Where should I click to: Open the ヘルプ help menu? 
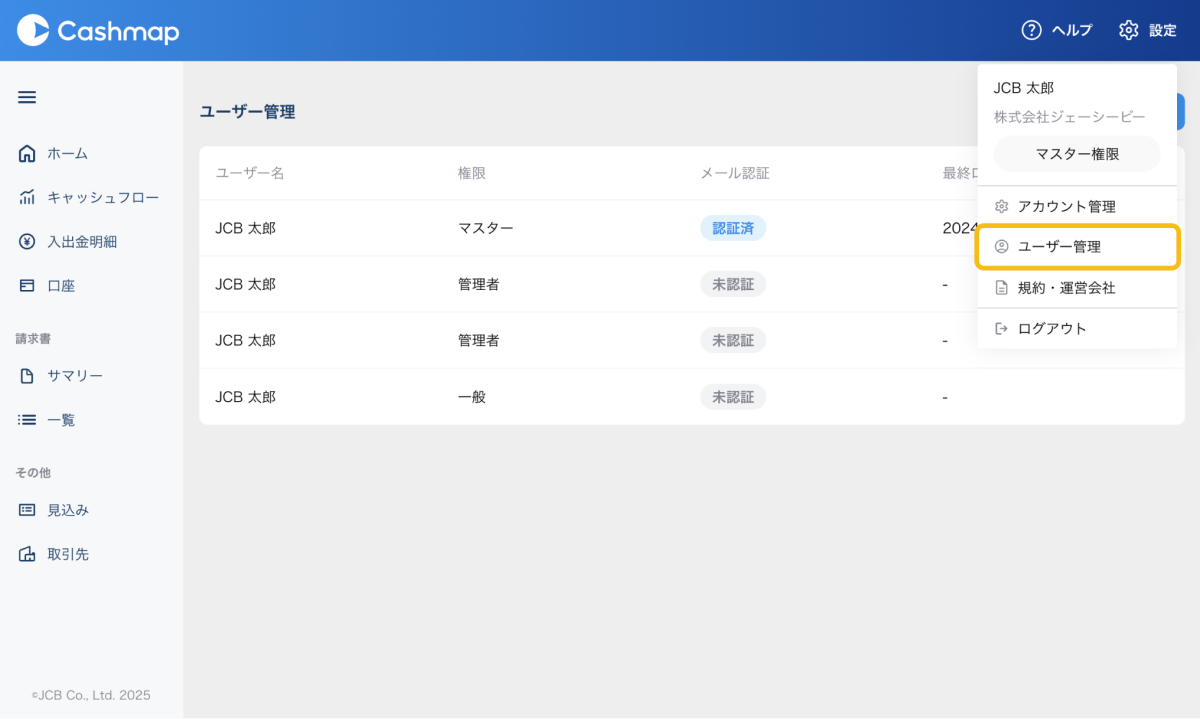point(1057,31)
